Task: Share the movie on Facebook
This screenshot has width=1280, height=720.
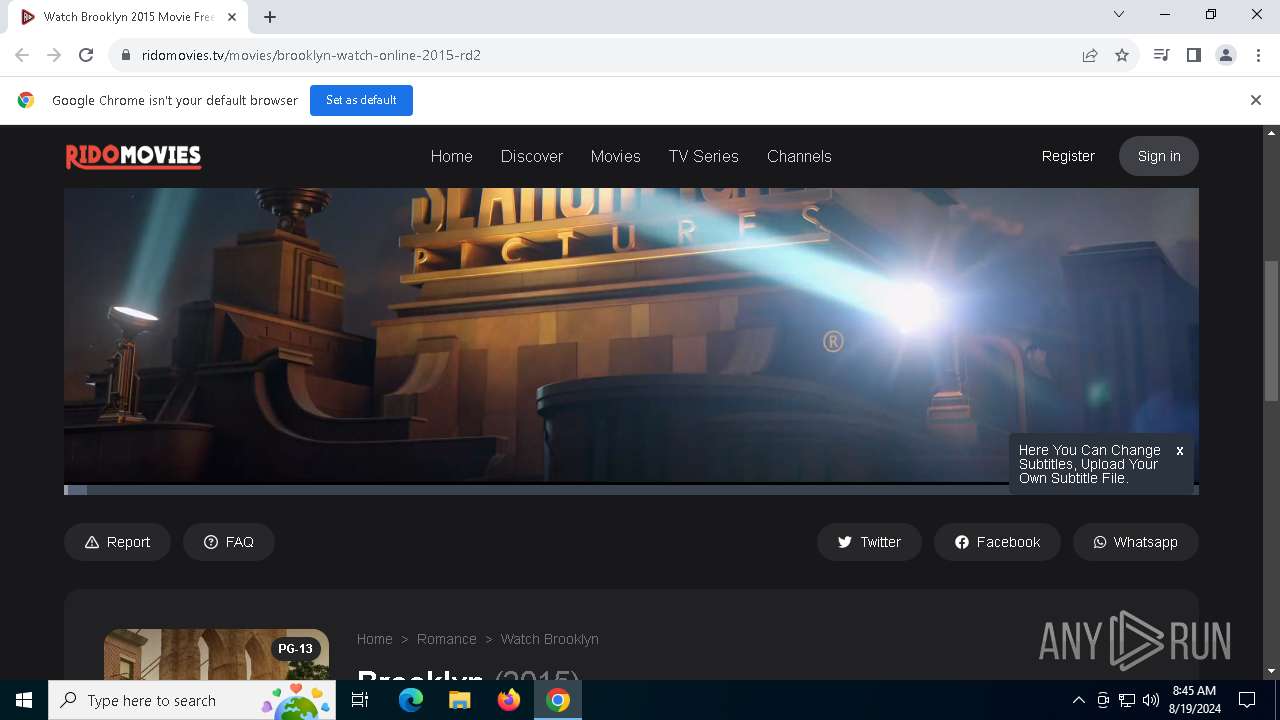Action: coord(997,542)
